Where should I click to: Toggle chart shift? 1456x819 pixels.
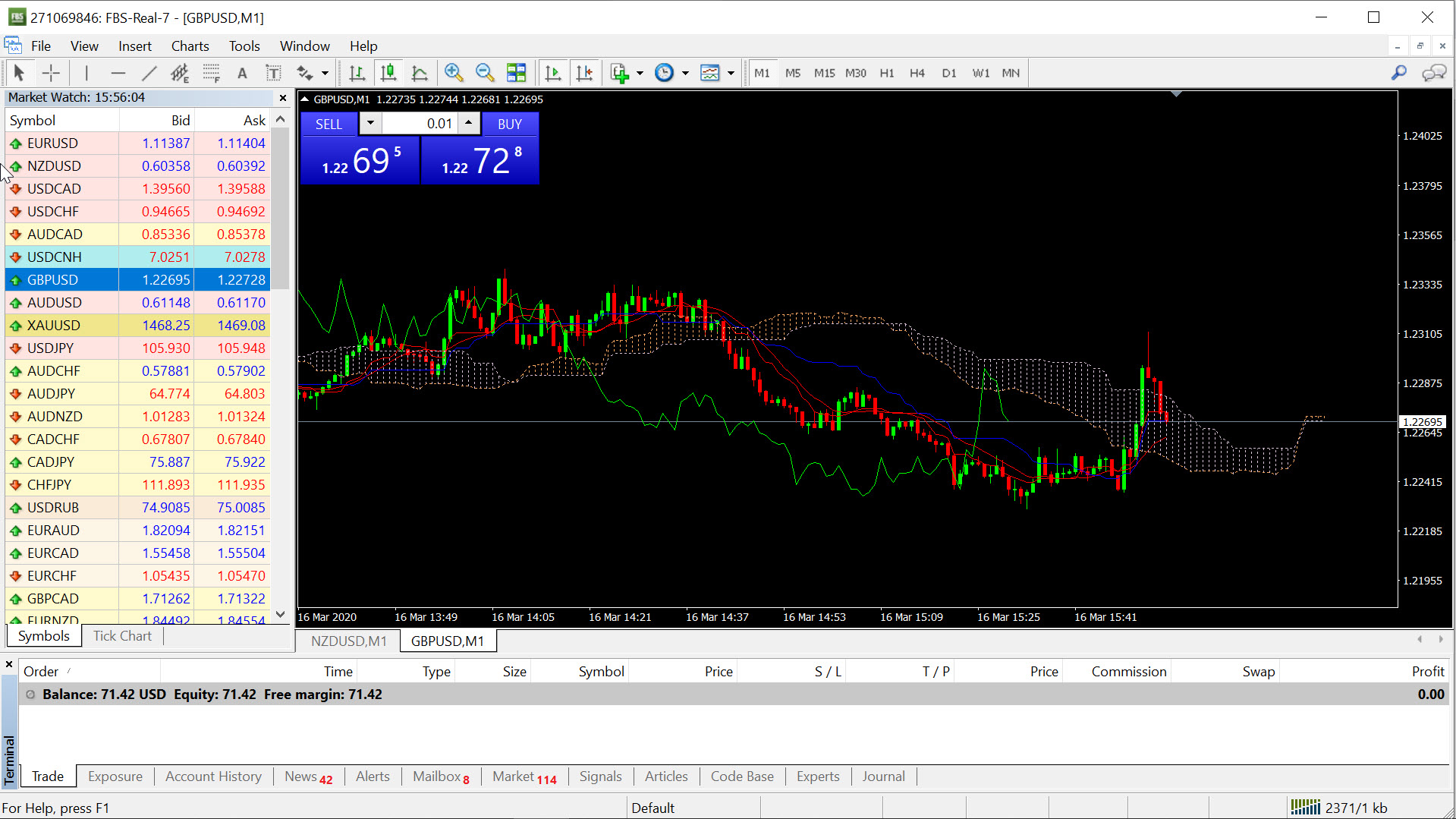pyautogui.click(x=584, y=73)
